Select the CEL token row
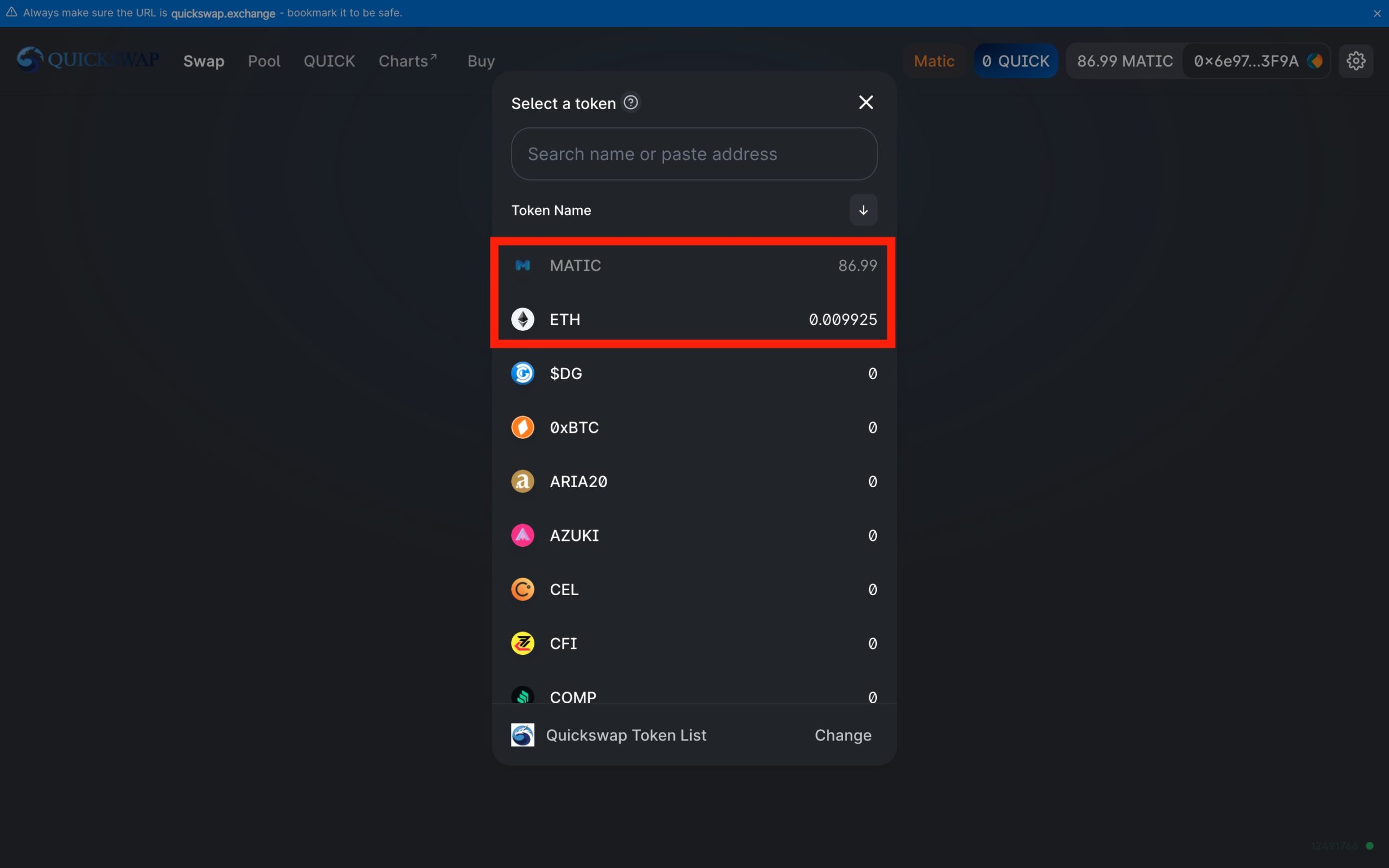 click(693, 590)
